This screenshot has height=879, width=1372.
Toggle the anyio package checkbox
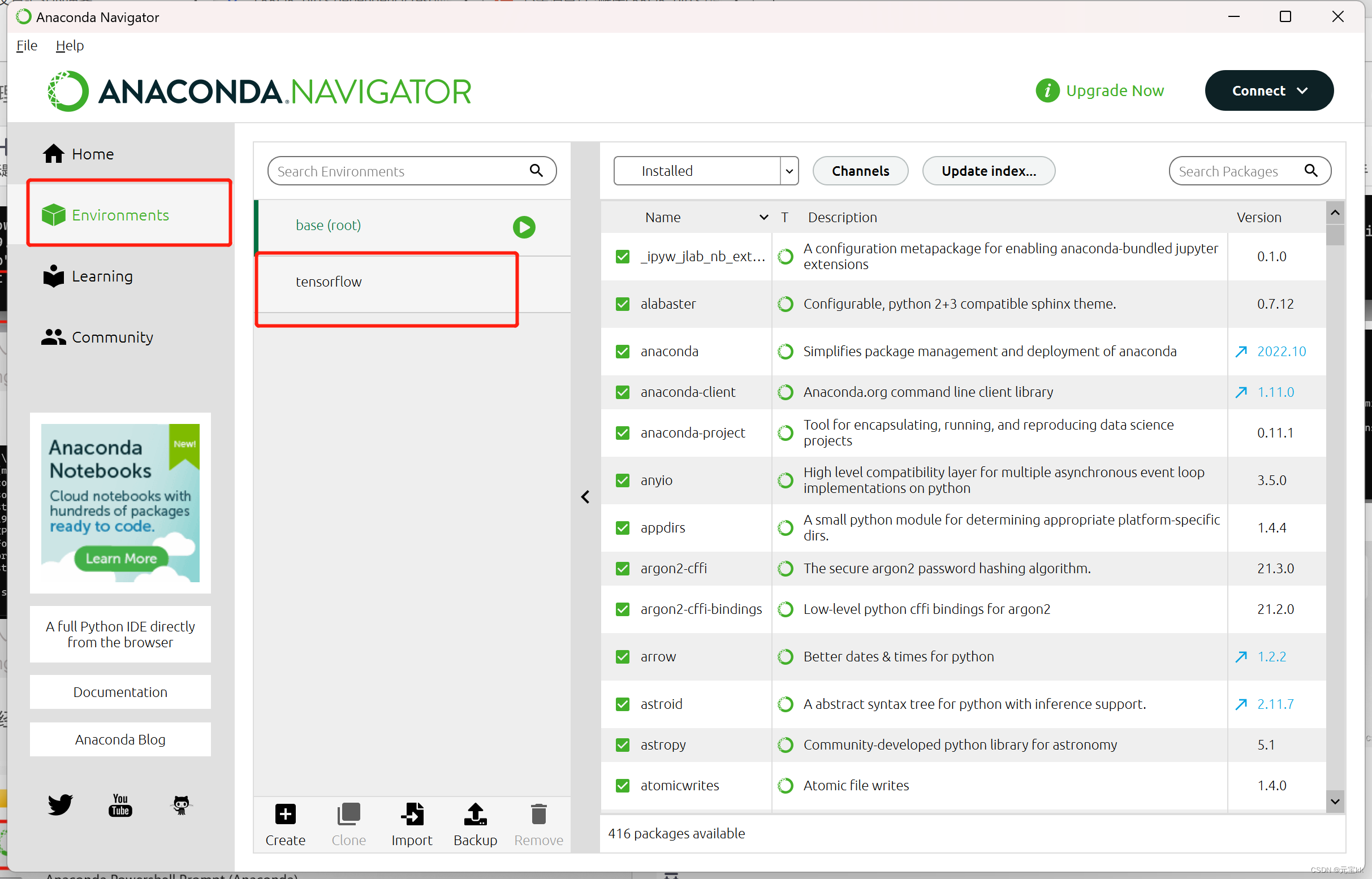622,480
